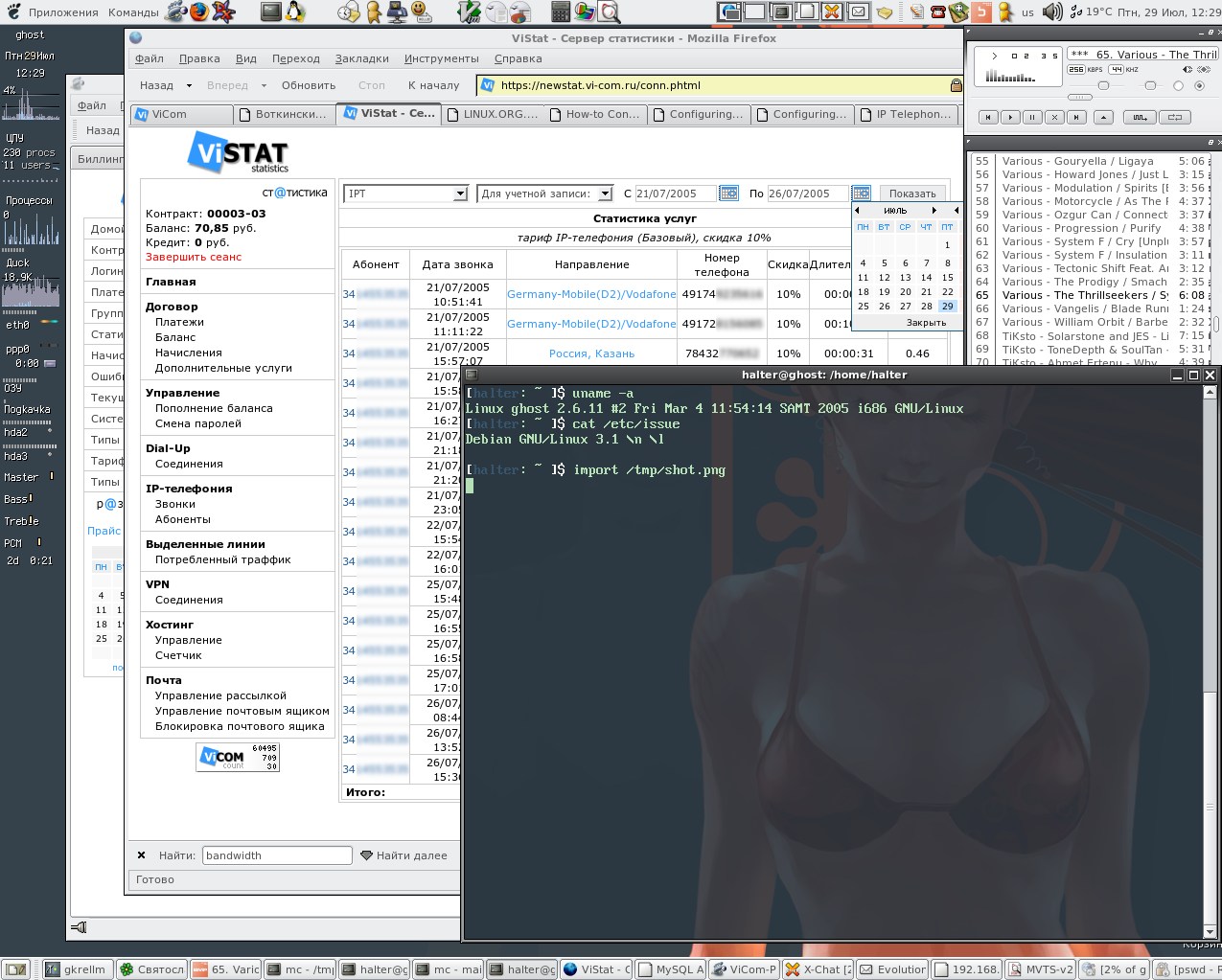Open the start date calendar picker icon
This screenshot has height=980, width=1222.
(x=728, y=194)
